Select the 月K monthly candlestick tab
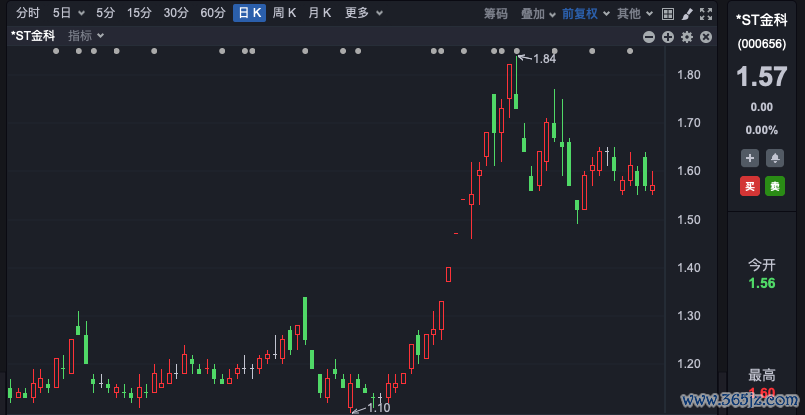Image resolution: width=805 pixels, height=415 pixels. (x=319, y=13)
